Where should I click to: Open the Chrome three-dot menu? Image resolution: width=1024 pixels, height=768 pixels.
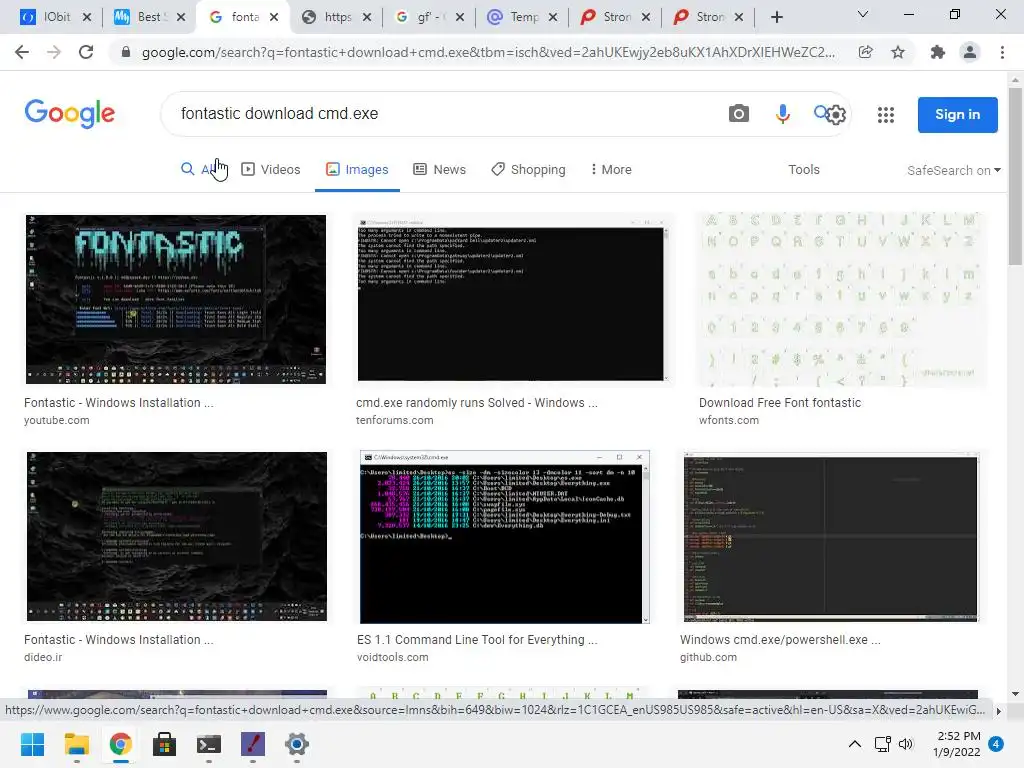(x=1002, y=52)
